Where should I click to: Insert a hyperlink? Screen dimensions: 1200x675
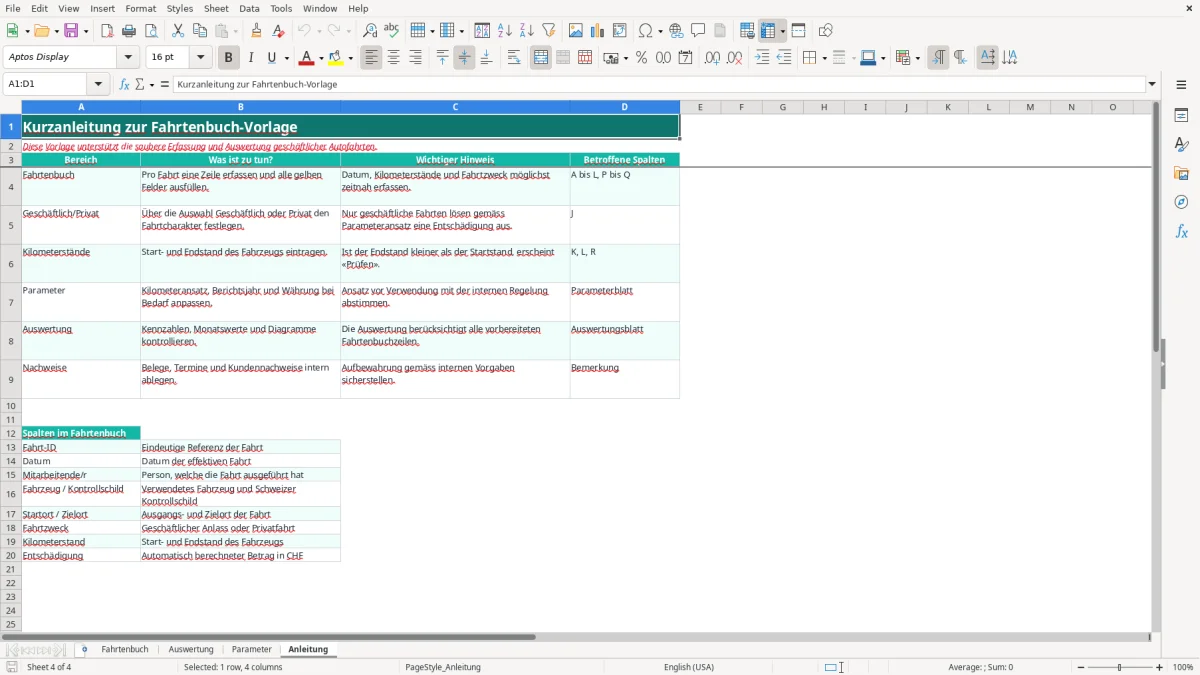677,31
